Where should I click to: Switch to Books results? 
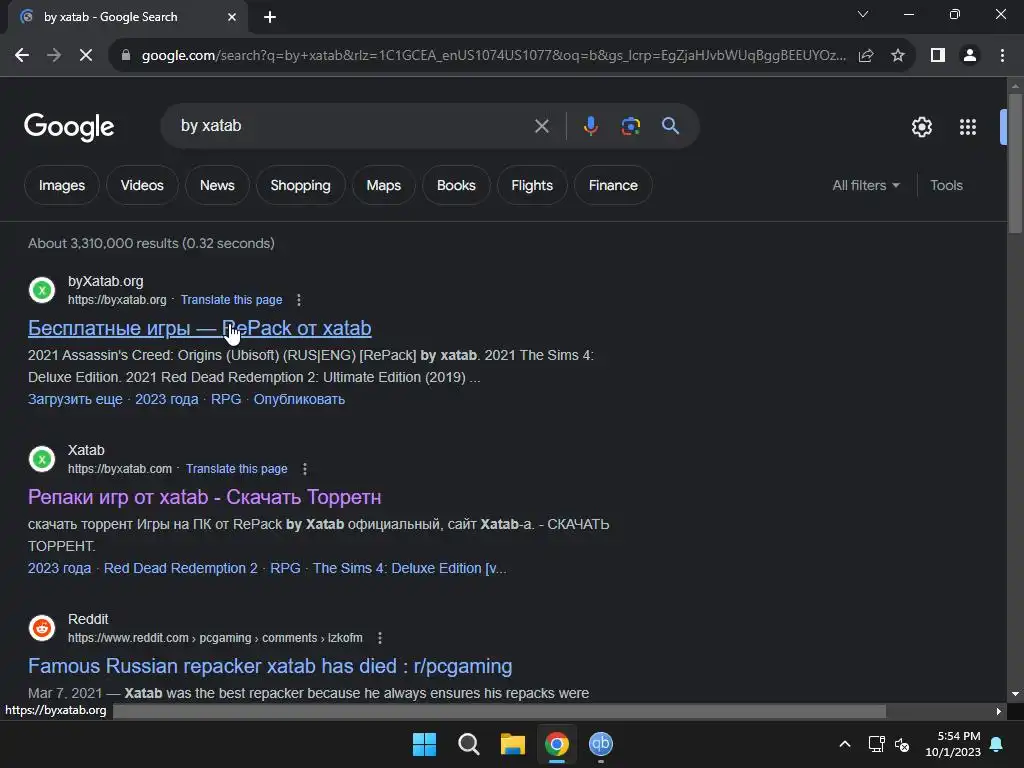[456, 185]
